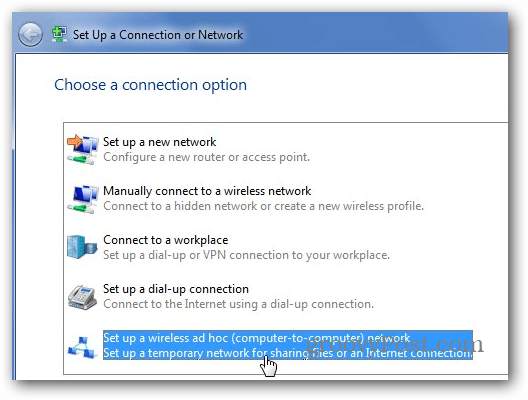Select 'Set up a new network' option title
Image resolution: width=528 pixels, height=400 pixels.
159,142
